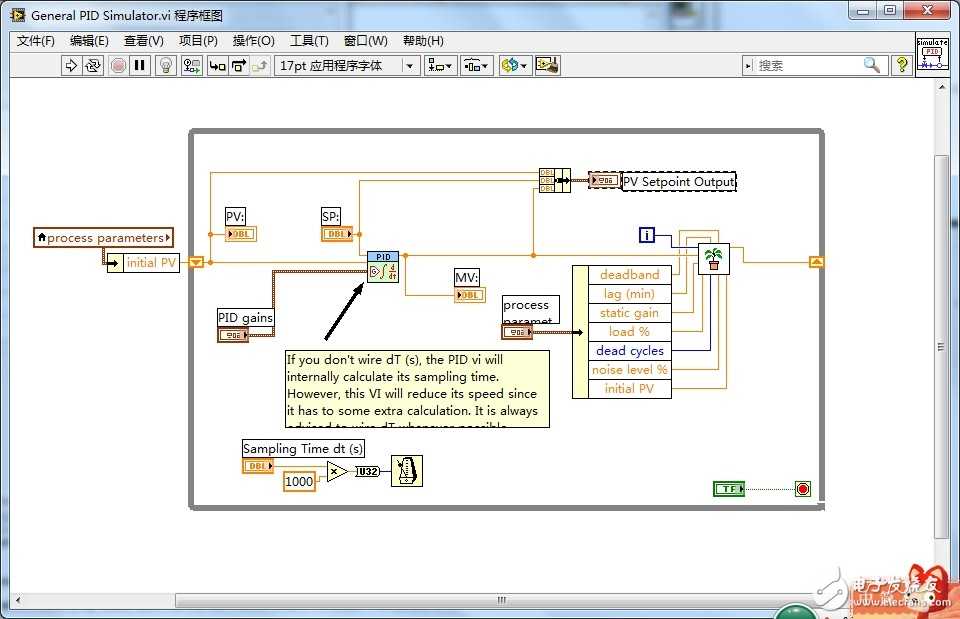
Task: Click initial PV in left unbundle
Action: [151, 263]
